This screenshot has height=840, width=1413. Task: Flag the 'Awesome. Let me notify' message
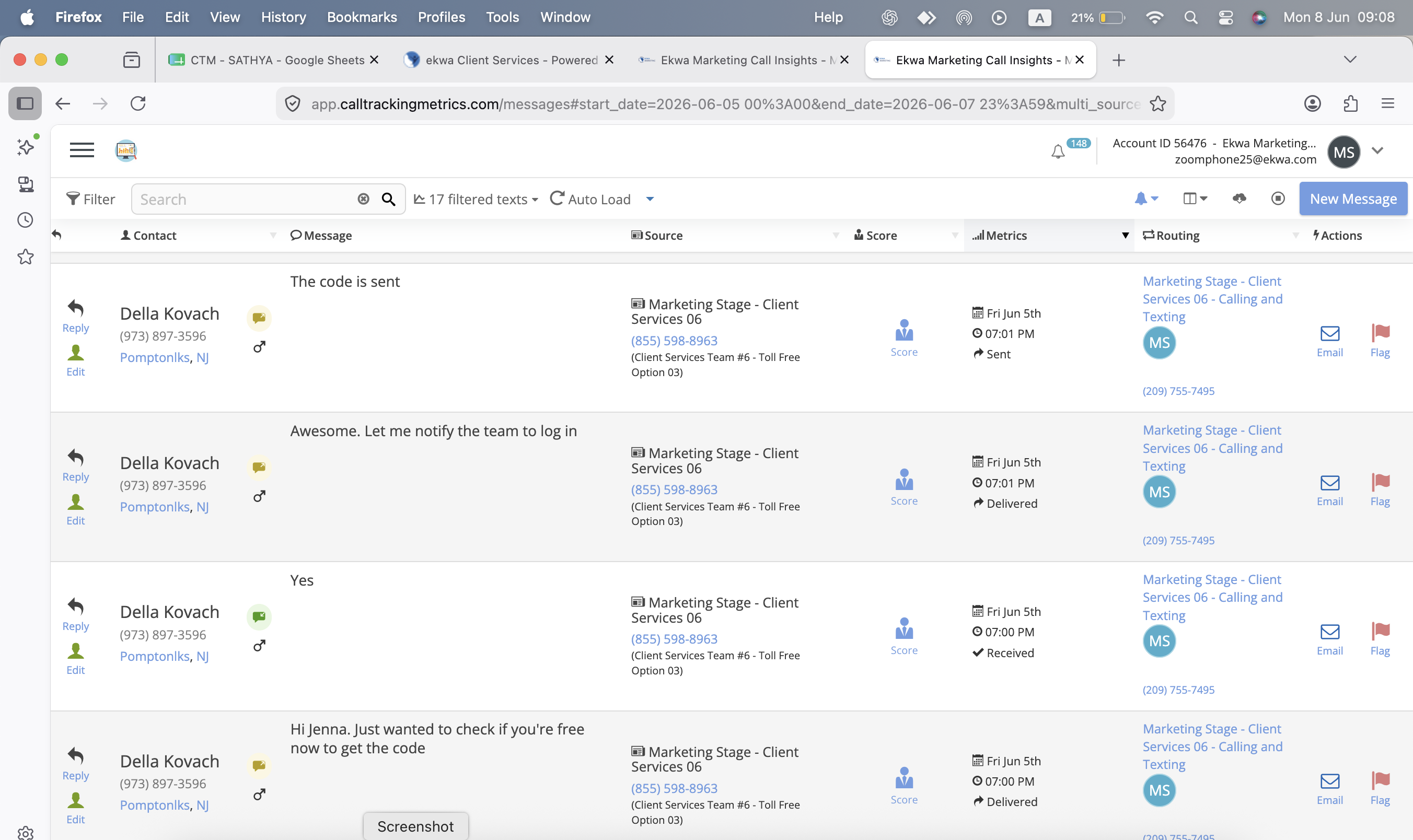(1380, 491)
